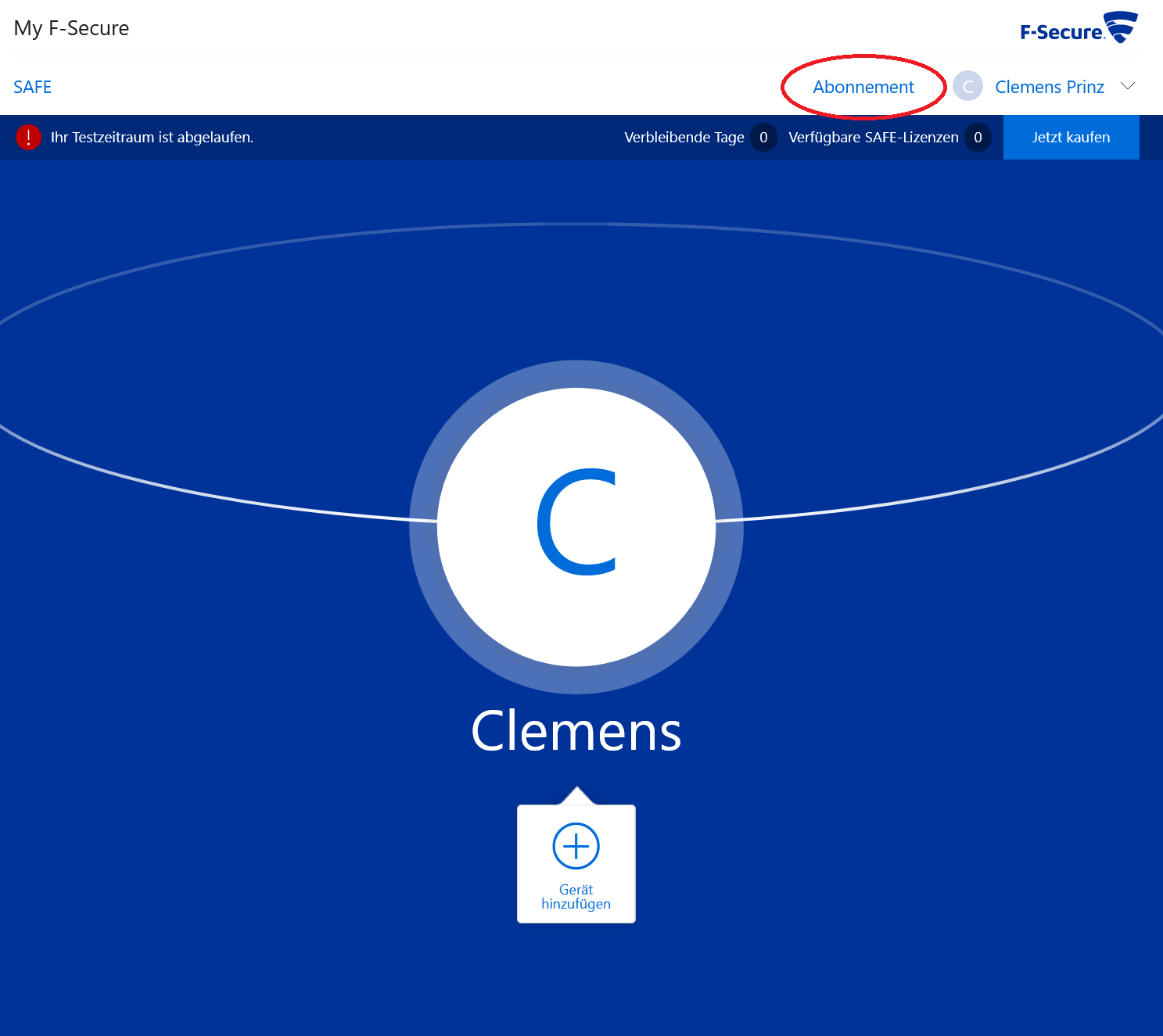Click the Verfügbare SAFE-Lizenzen label
This screenshot has width=1163, height=1036.
click(x=873, y=138)
